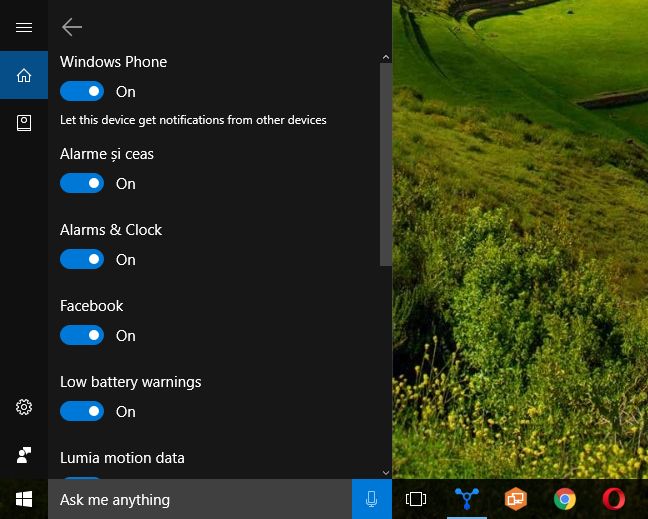
Task: Turn off Windows Phone notifications toggle
Action: point(82,91)
